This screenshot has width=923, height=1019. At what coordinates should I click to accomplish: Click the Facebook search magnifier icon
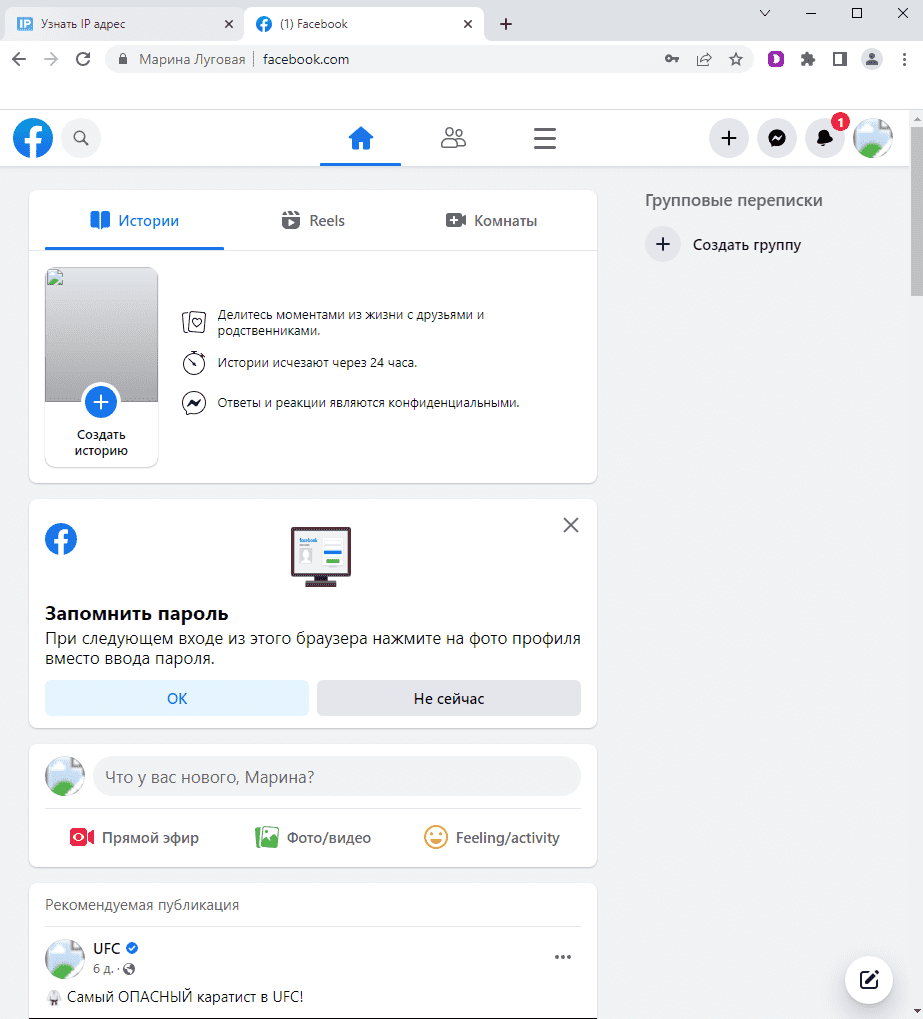click(x=81, y=139)
